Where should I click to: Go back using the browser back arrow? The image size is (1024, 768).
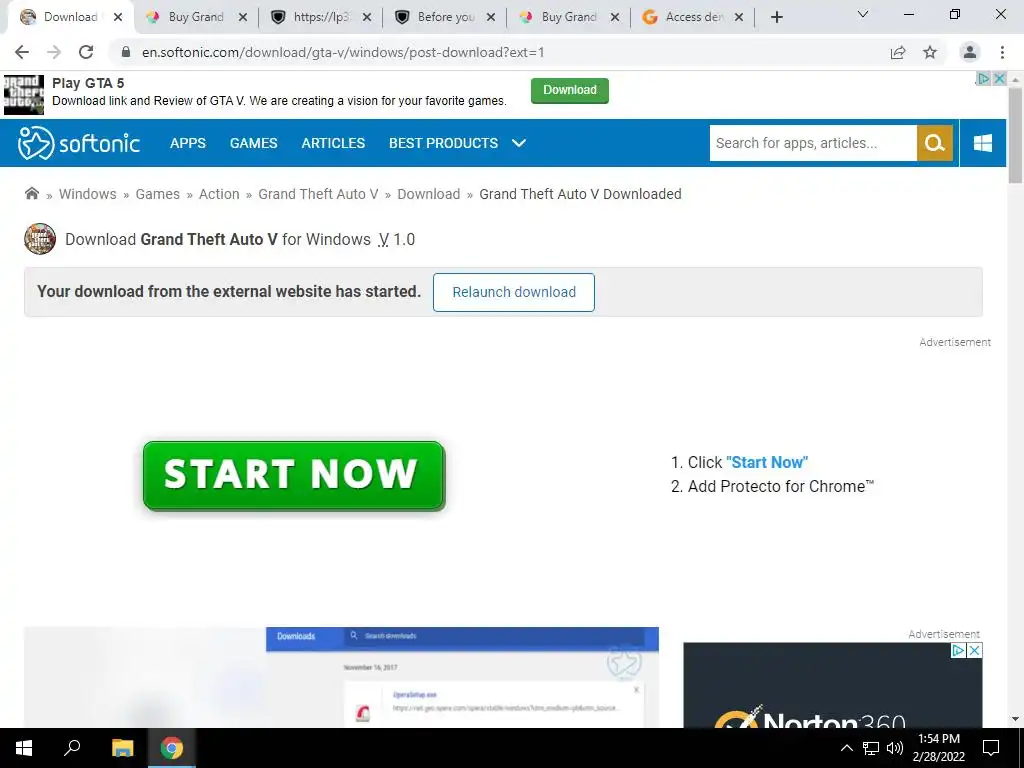22,52
